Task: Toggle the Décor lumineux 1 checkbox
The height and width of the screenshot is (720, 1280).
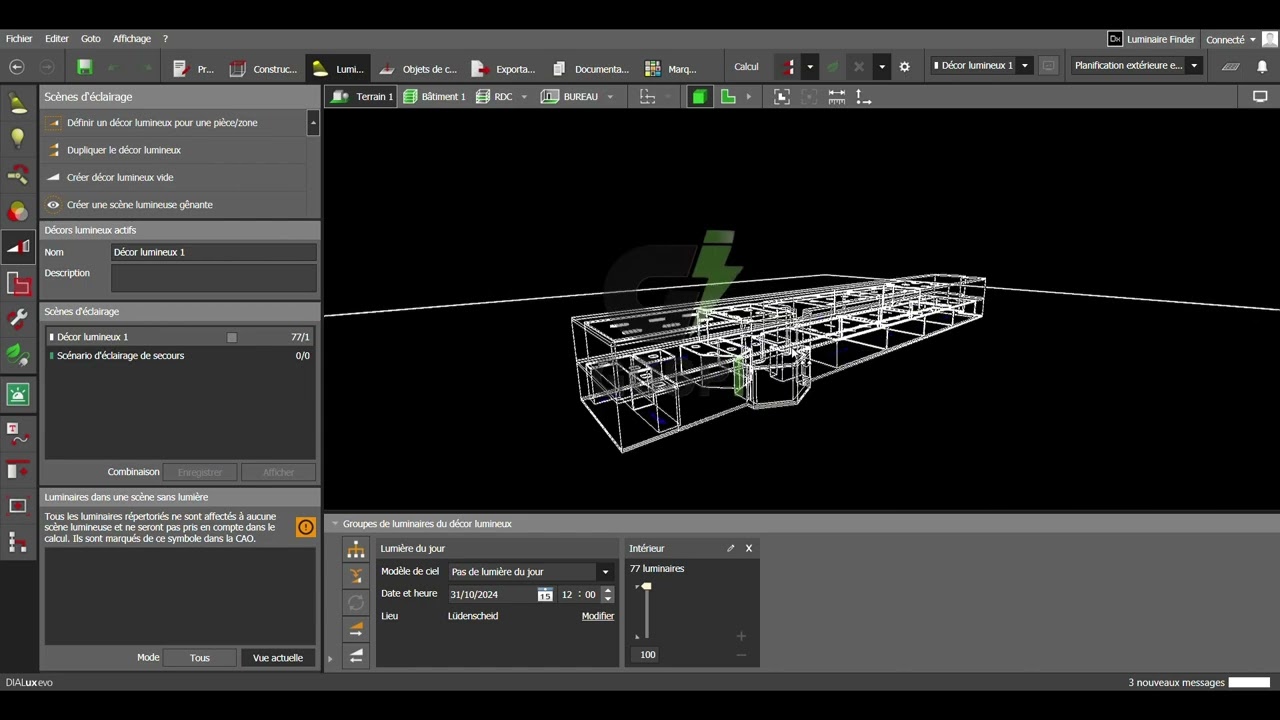Action: tap(232, 337)
